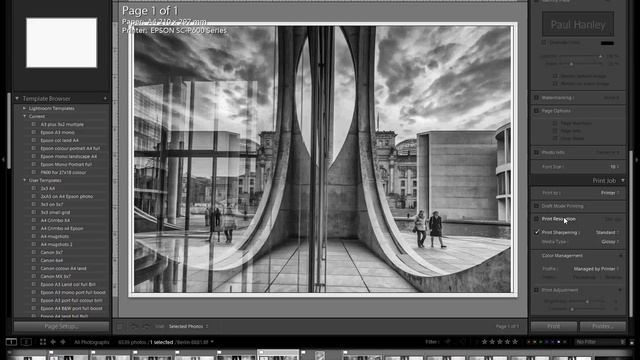Open Media Type Glossy dropdown
Screen dimensions: 640x360
[610, 242]
